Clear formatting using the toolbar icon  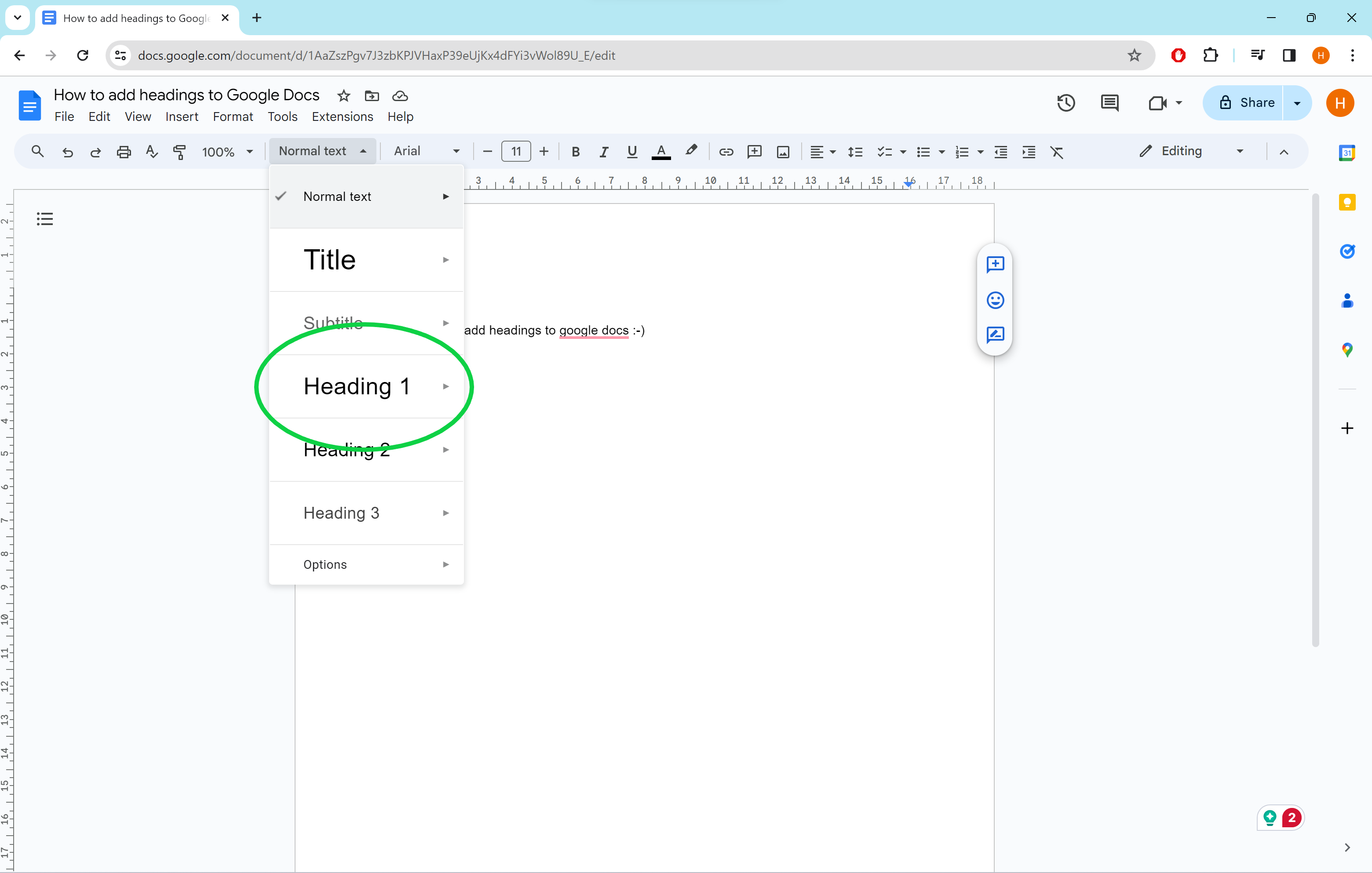pos(1057,152)
